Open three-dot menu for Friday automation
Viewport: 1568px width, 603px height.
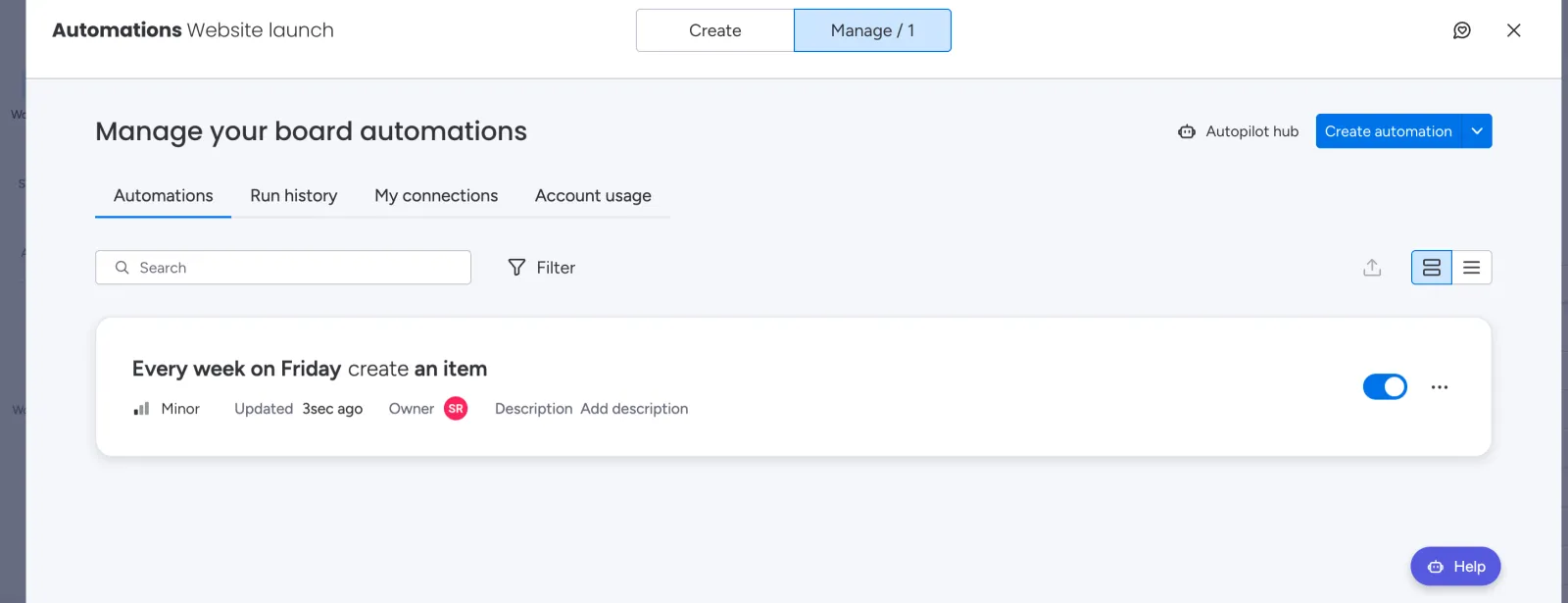[1439, 387]
